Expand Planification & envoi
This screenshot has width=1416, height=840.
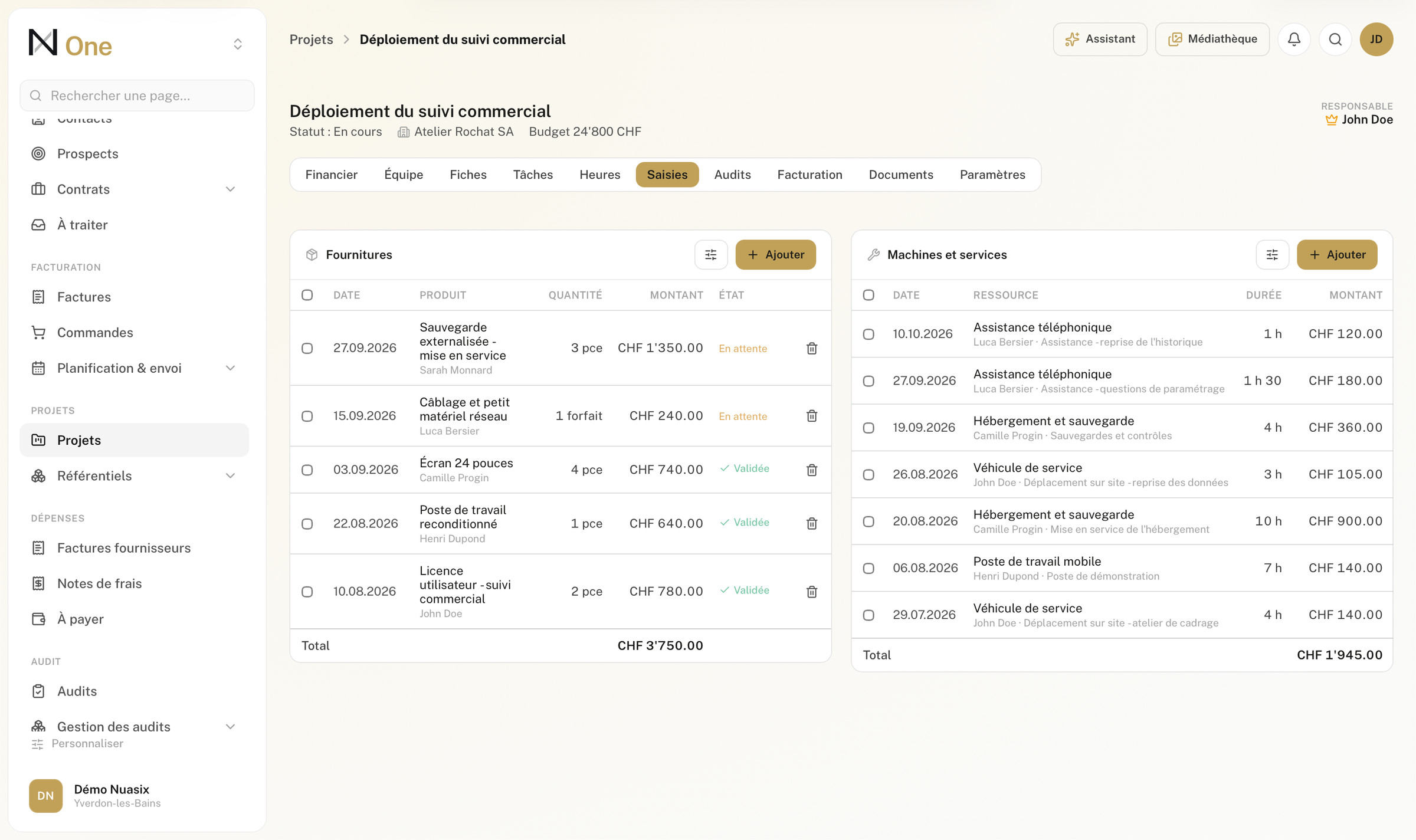tap(231, 368)
